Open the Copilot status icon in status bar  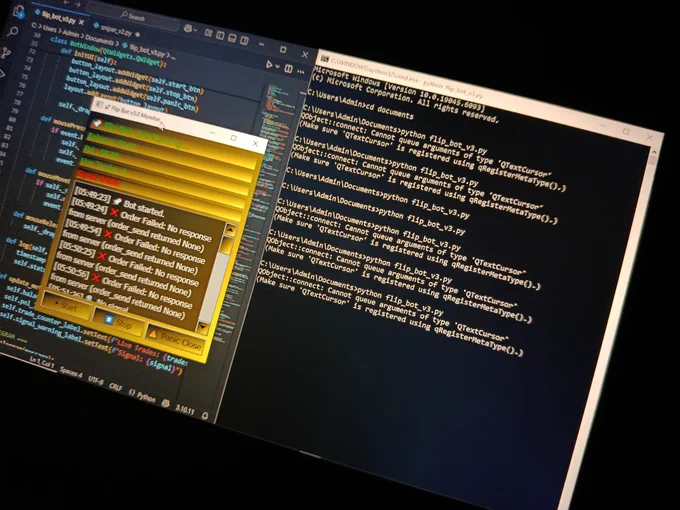(165, 403)
